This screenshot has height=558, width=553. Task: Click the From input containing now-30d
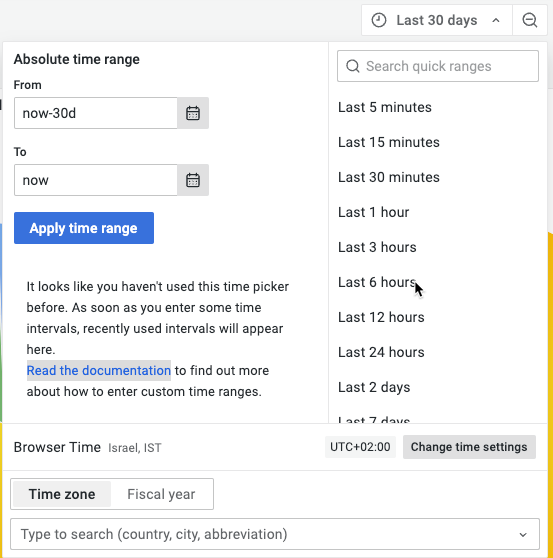[96, 113]
